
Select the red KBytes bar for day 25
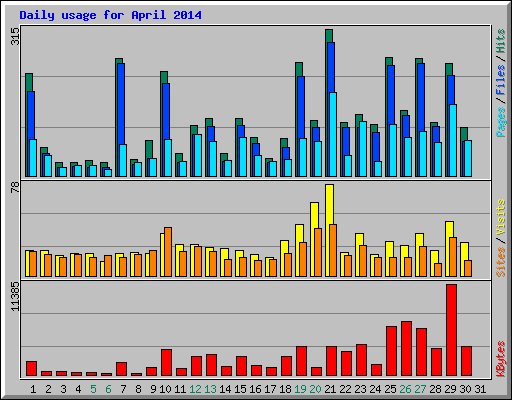click(x=392, y=351)
